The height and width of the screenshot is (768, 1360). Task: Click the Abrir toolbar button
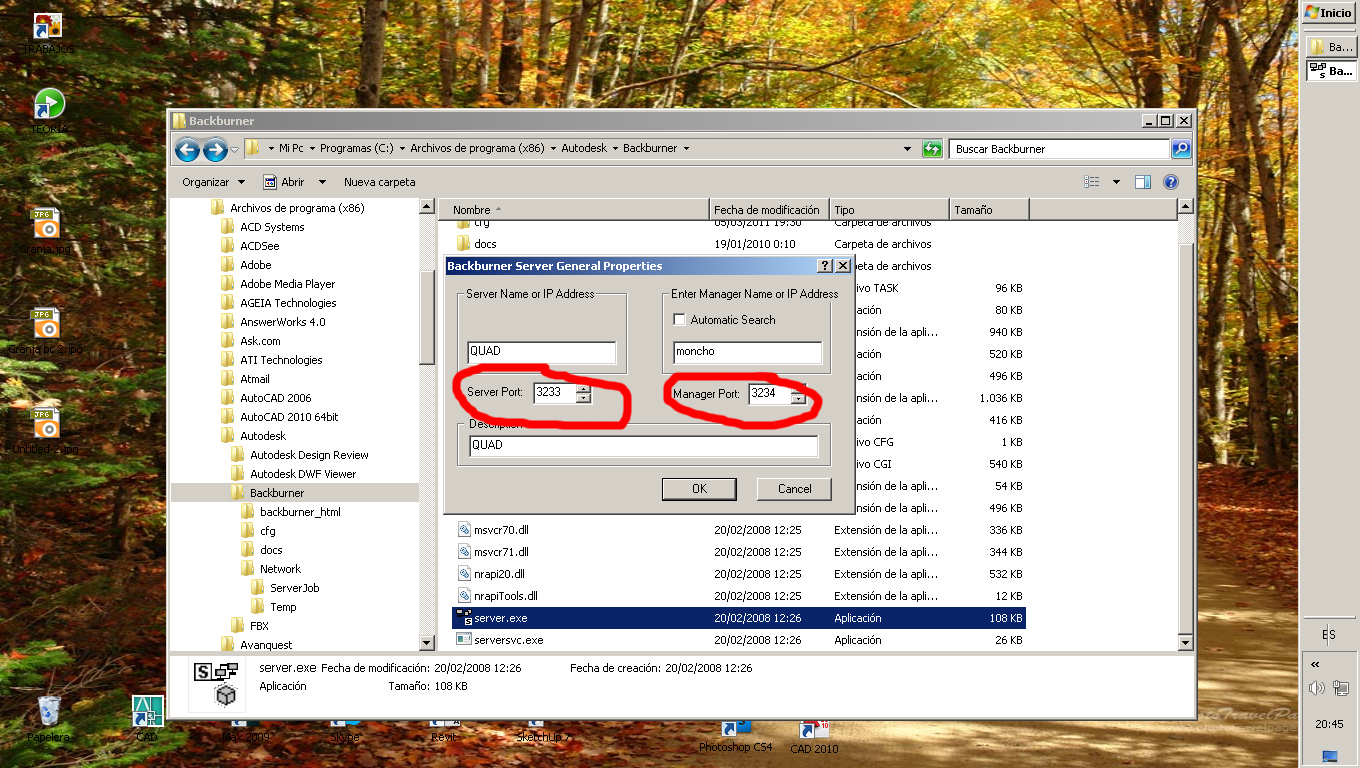284,182
